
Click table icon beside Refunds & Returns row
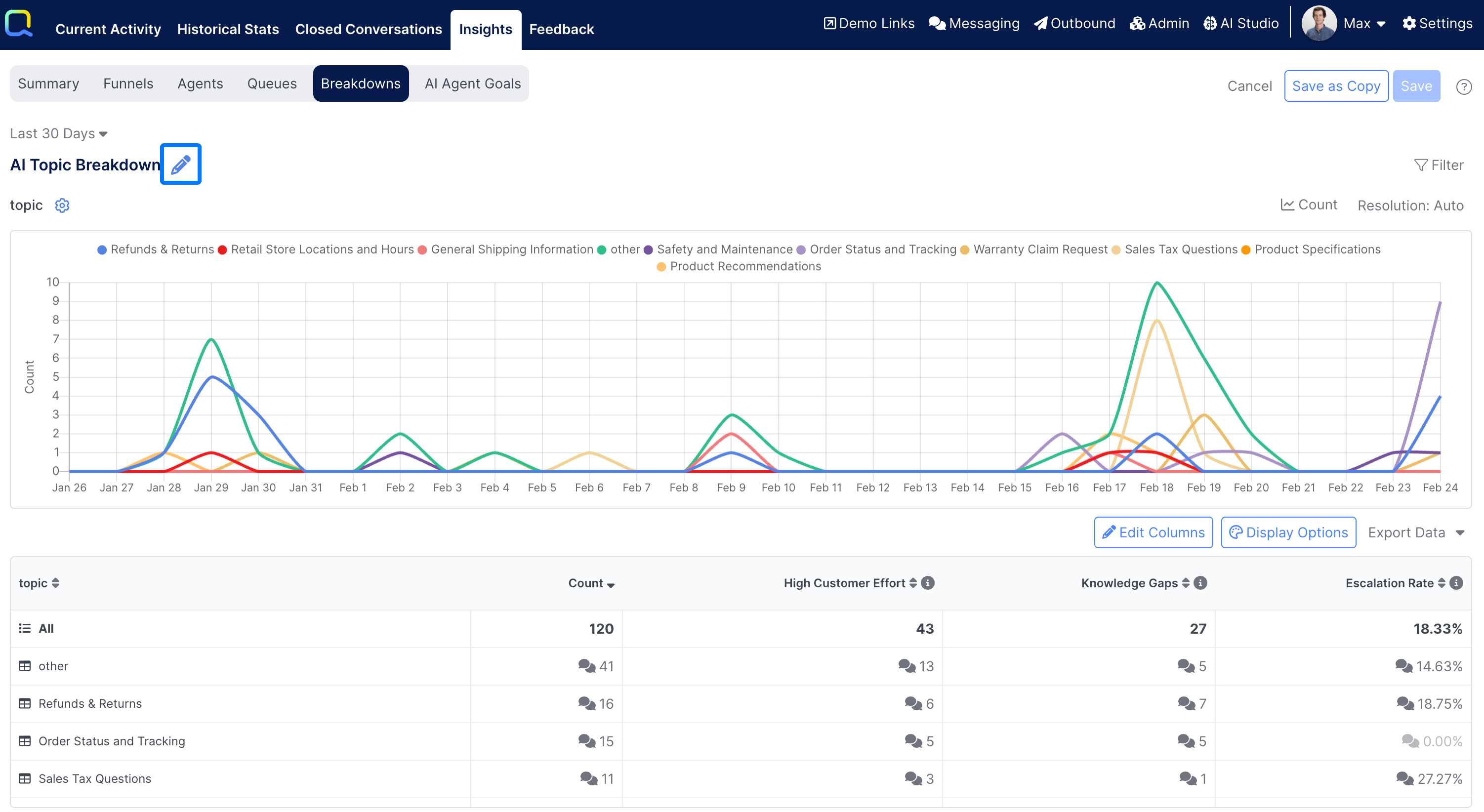coord(25,703)
